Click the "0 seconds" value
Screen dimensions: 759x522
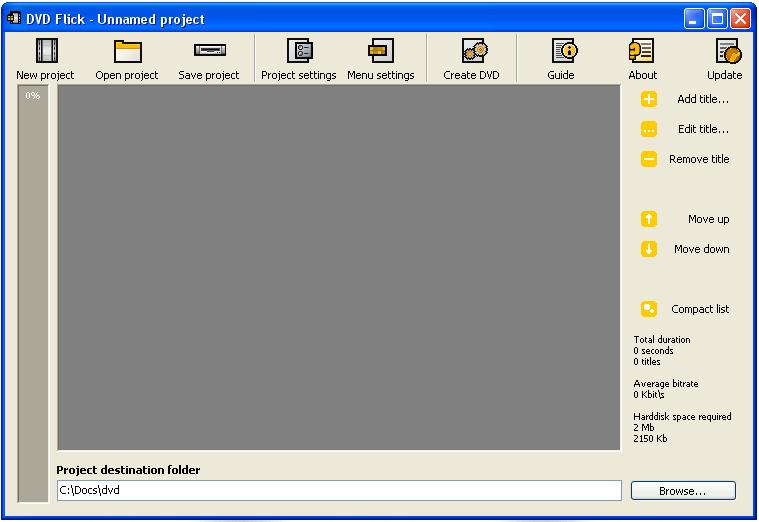(x=653, y=351)
